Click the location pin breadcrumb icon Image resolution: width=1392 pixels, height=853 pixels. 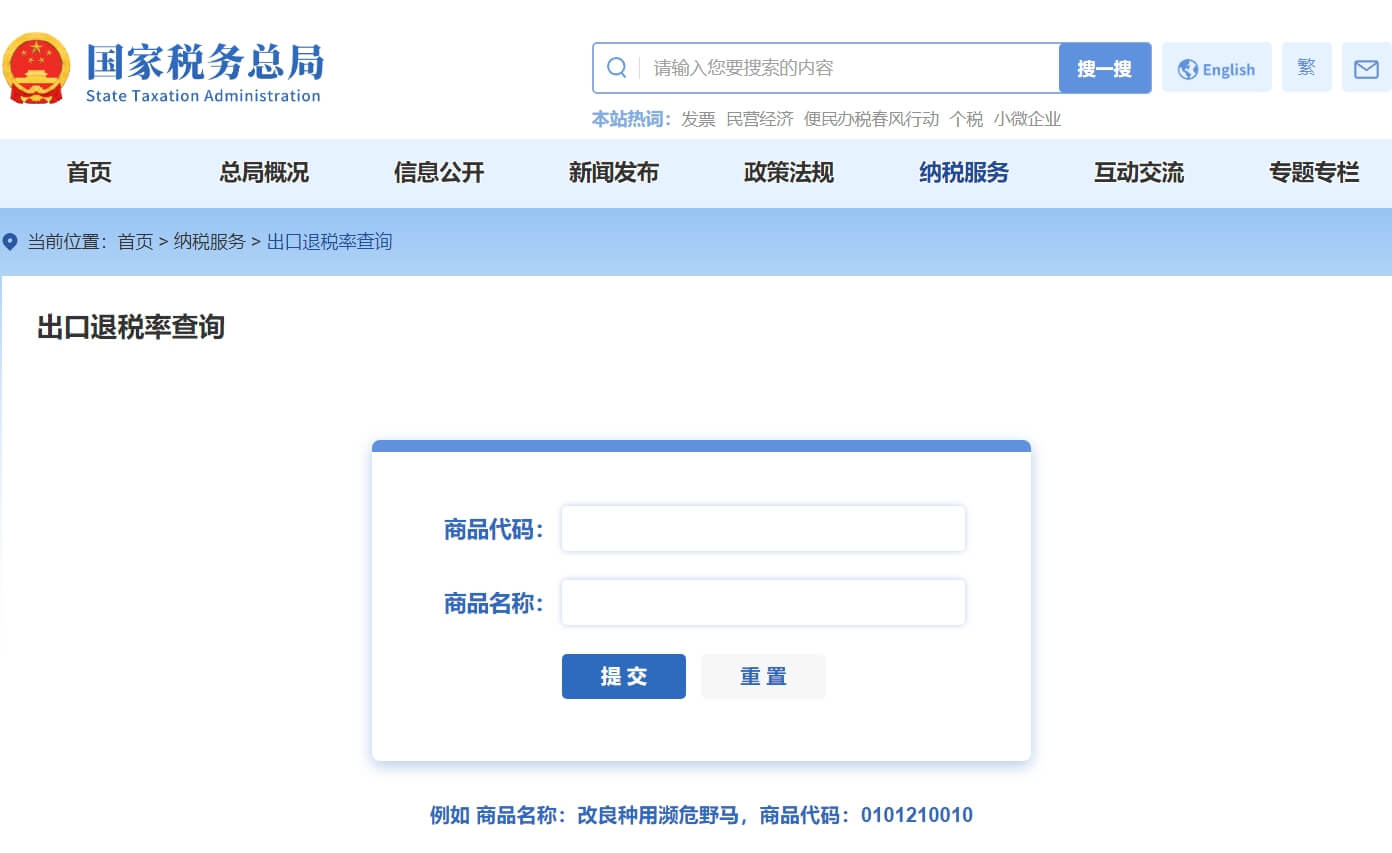click(11, 242)
